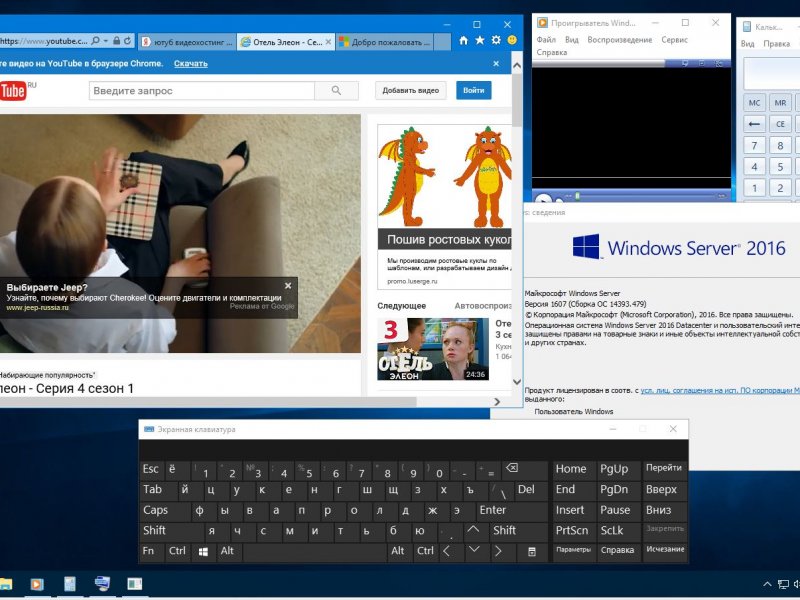Open 'Справка' menu in Media Player
Image resolution: width=800 pixels, height=600 pixels.
pos(552,52)
